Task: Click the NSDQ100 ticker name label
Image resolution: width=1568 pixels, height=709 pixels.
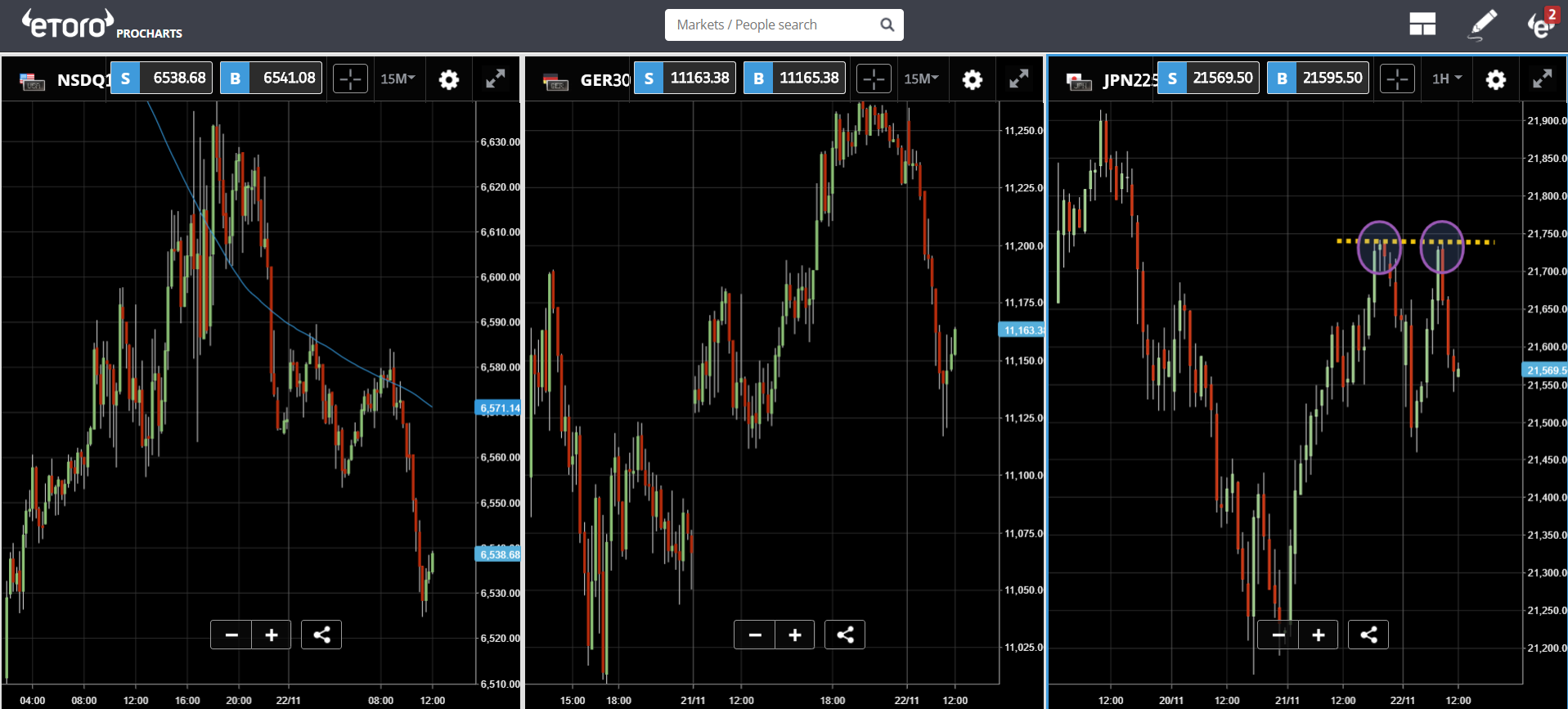Action: 83,79
